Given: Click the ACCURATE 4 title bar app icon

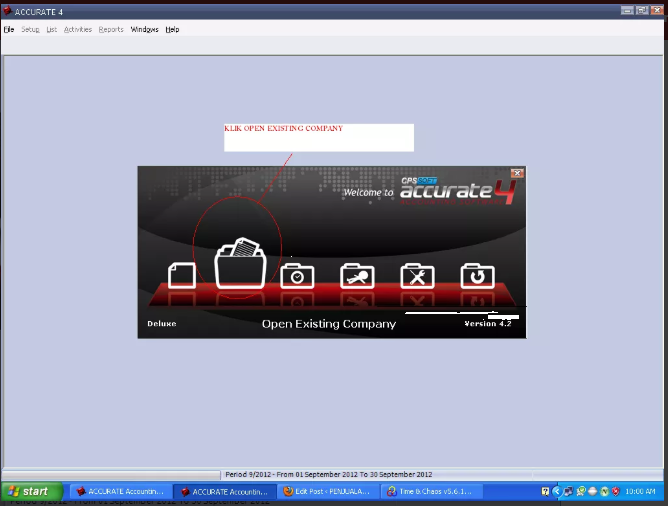Looking at the screenshot, I should tap(8, 11).
